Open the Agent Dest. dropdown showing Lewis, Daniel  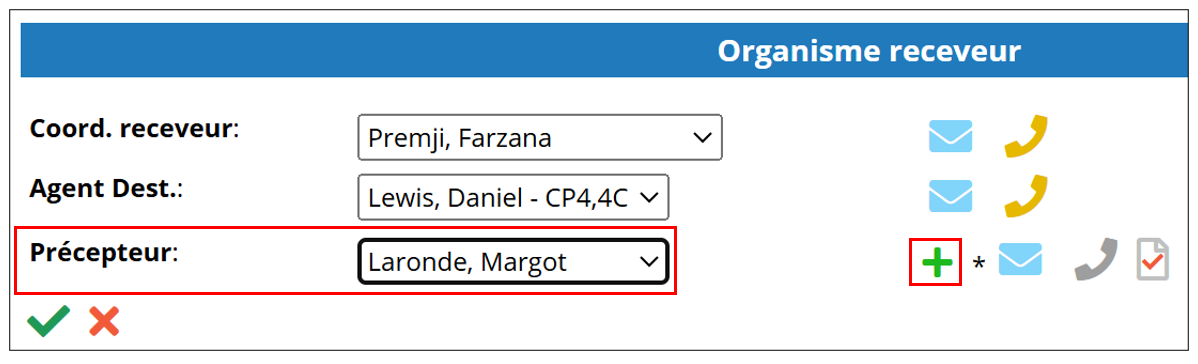point(513,197)
